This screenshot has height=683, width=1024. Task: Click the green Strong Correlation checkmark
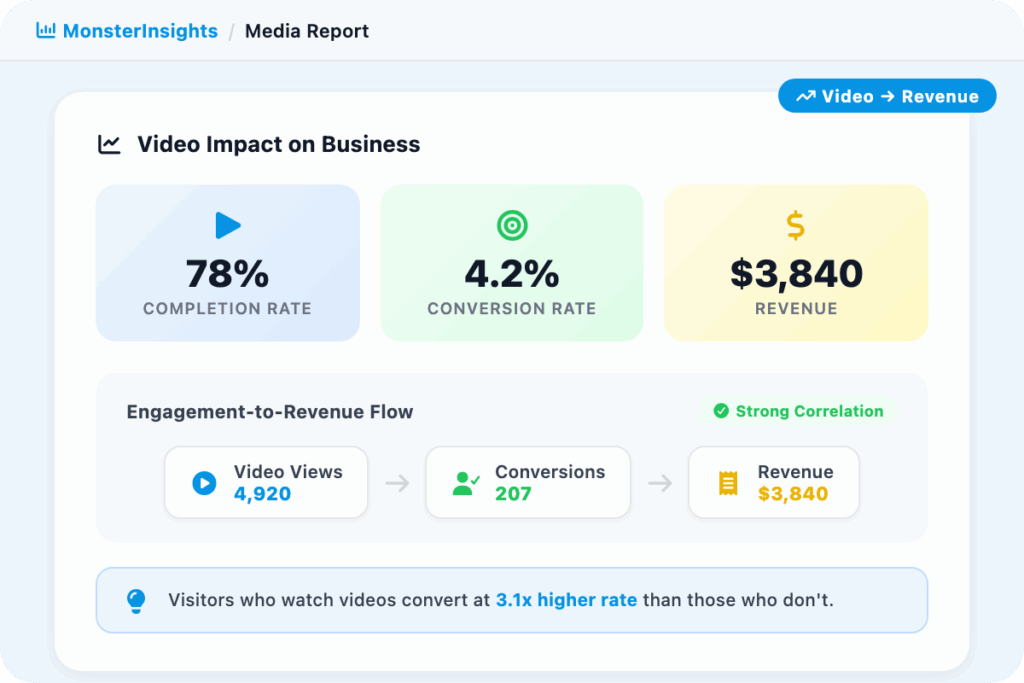click(721, 411)
